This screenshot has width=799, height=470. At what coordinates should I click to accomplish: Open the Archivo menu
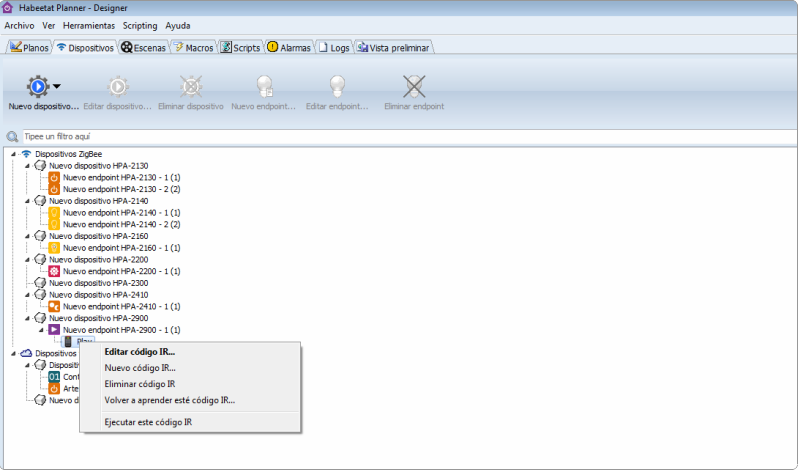pos(19,25)
